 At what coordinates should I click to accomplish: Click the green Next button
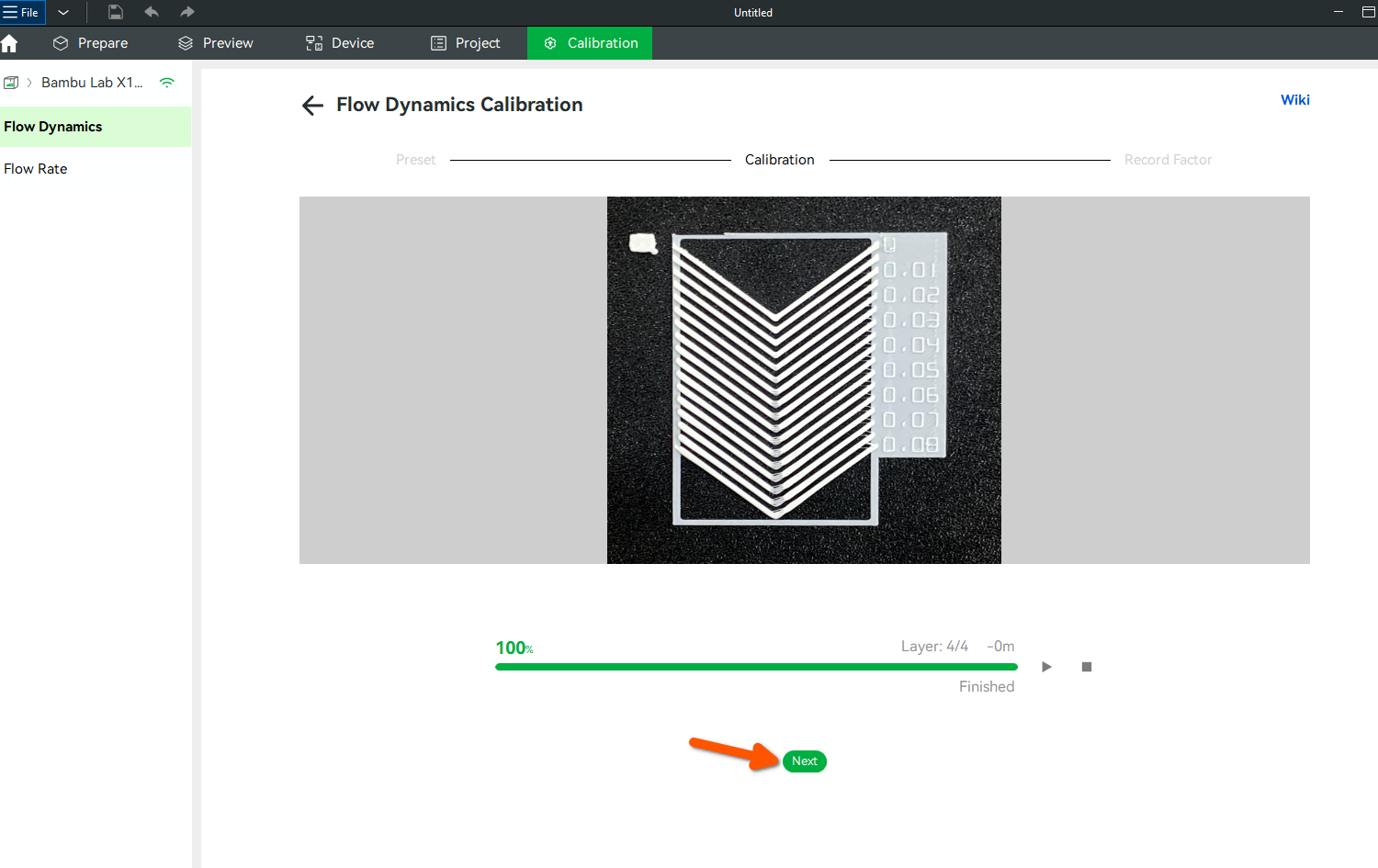(805, 761)
